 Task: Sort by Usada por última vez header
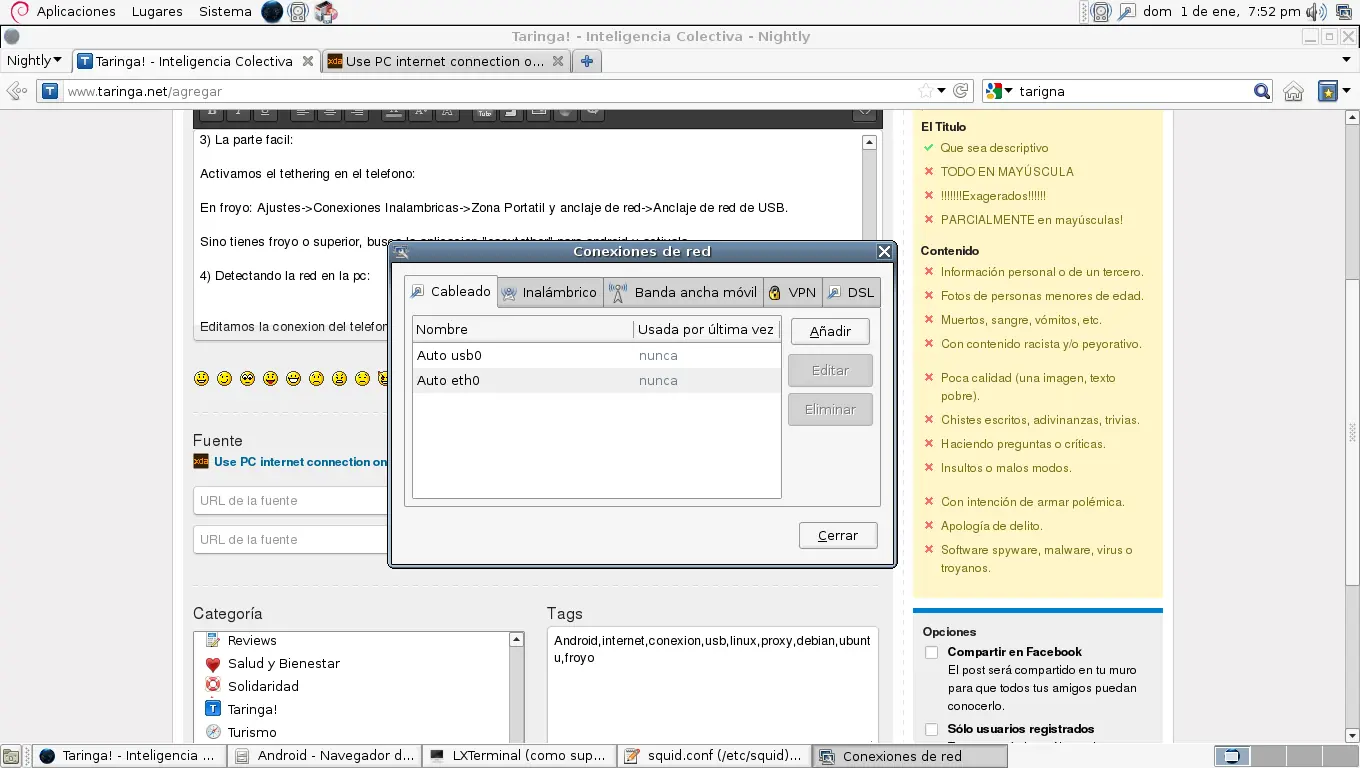(x=707, y=329)
